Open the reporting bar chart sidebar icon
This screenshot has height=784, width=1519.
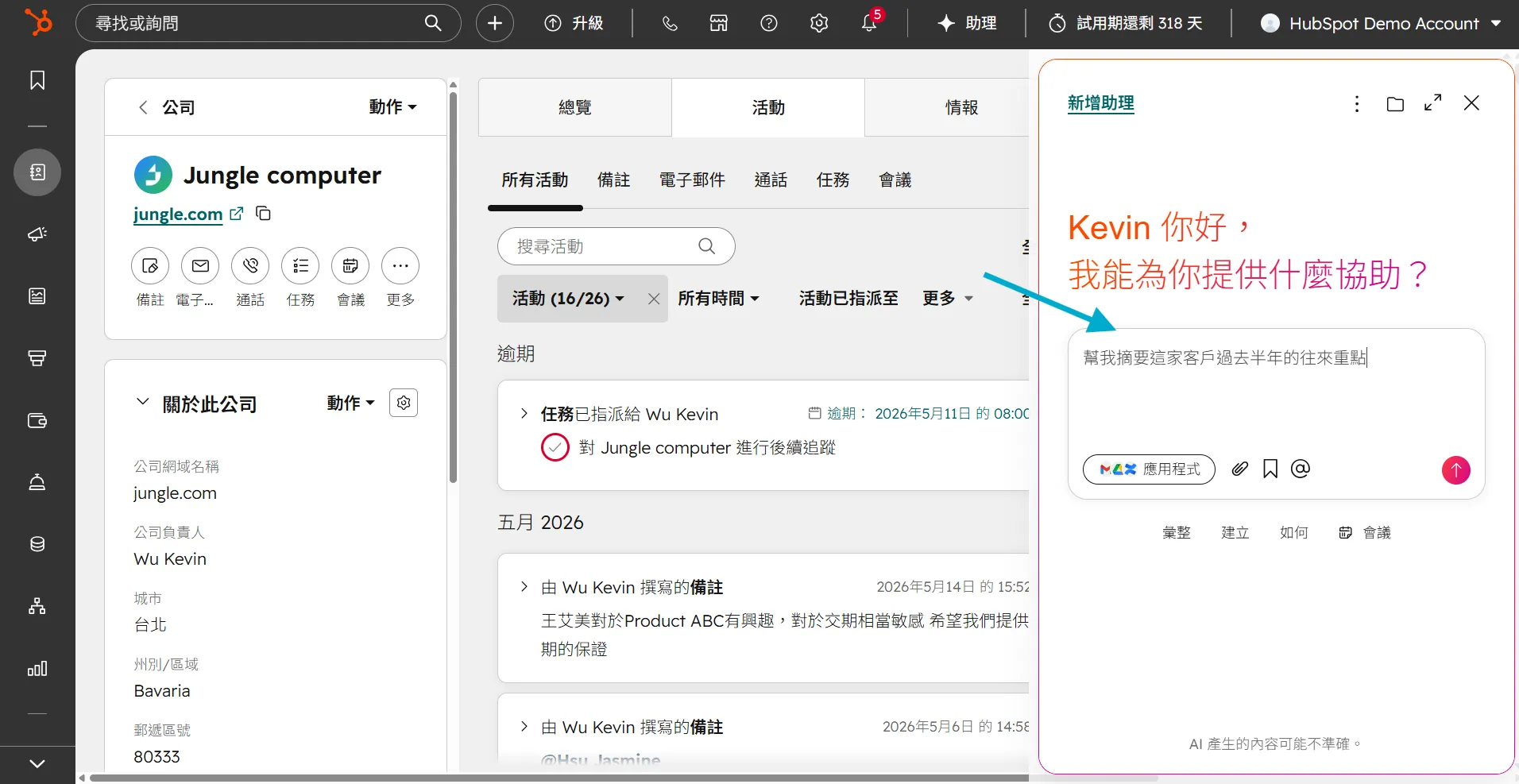37,668
